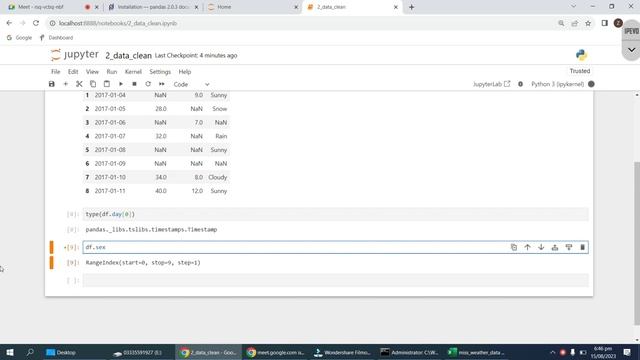Show hidden system tray icons

(x=552, y=352)
